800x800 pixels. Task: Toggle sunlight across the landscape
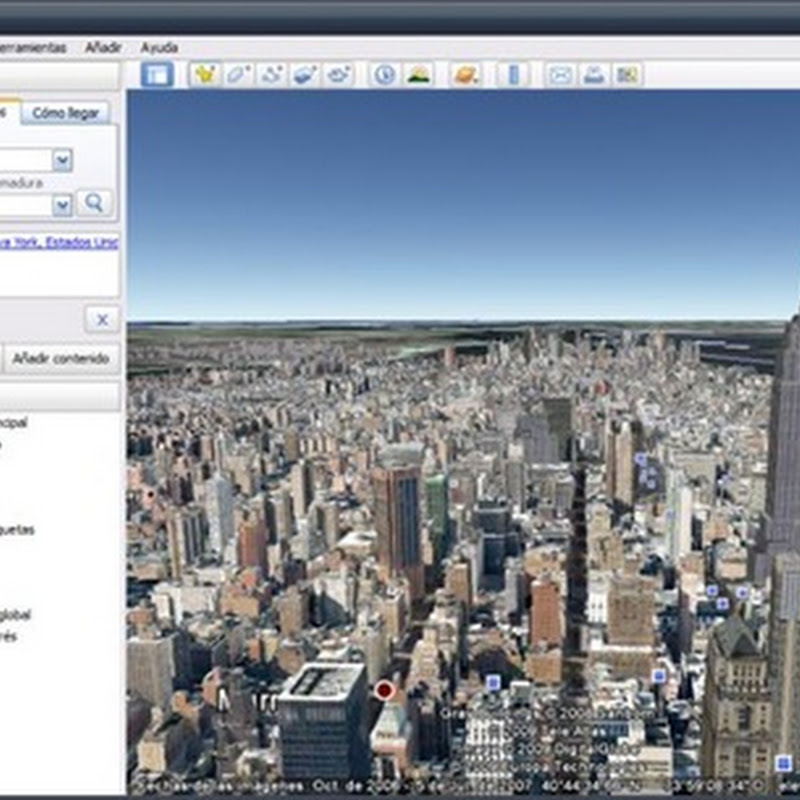tap(418, 75)
